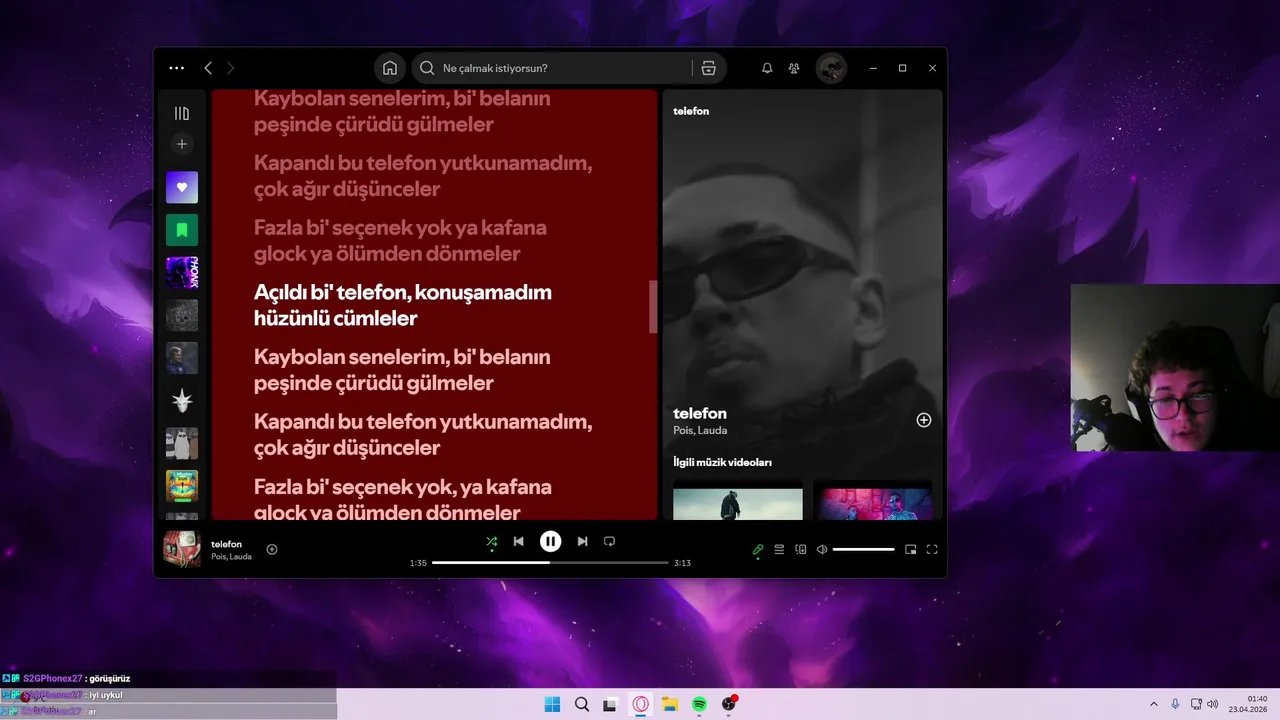Viewport: 1280px width, 720px height.
Task: Open File Explorer from taskbar
Action: coord(670,704)
